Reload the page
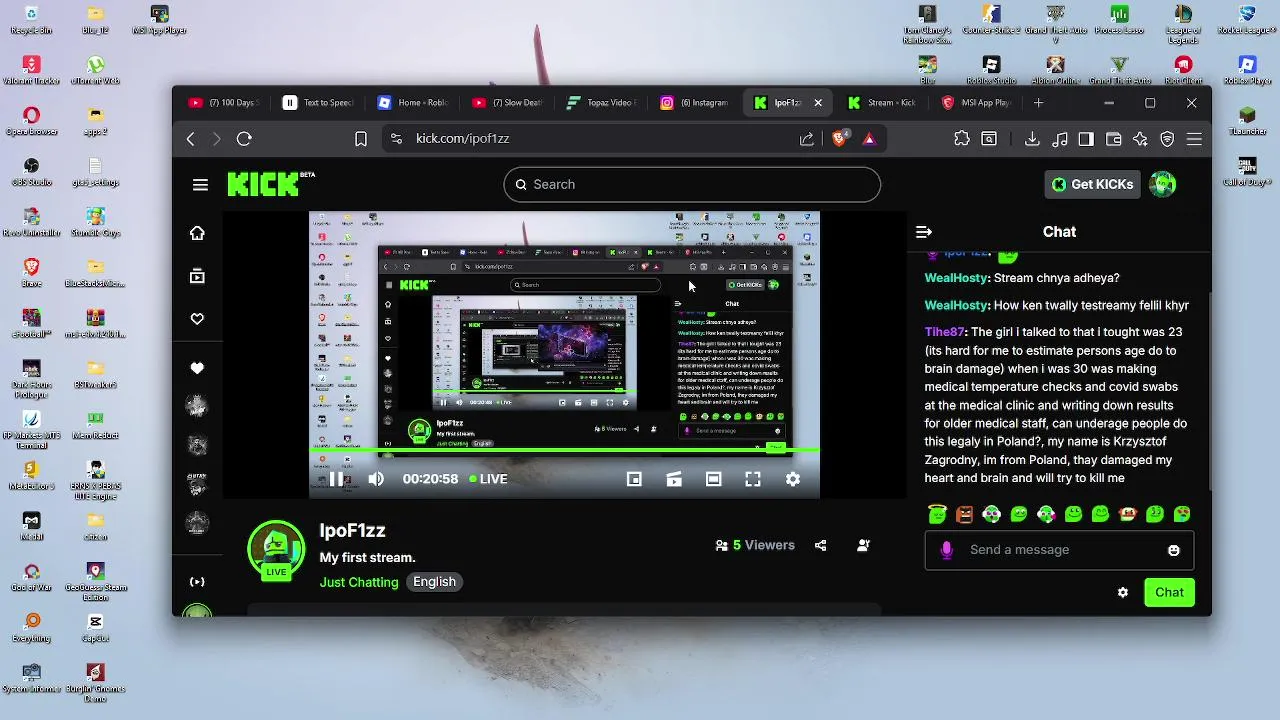This screenshot has height=720, width=1280. [x=244, y=139]
